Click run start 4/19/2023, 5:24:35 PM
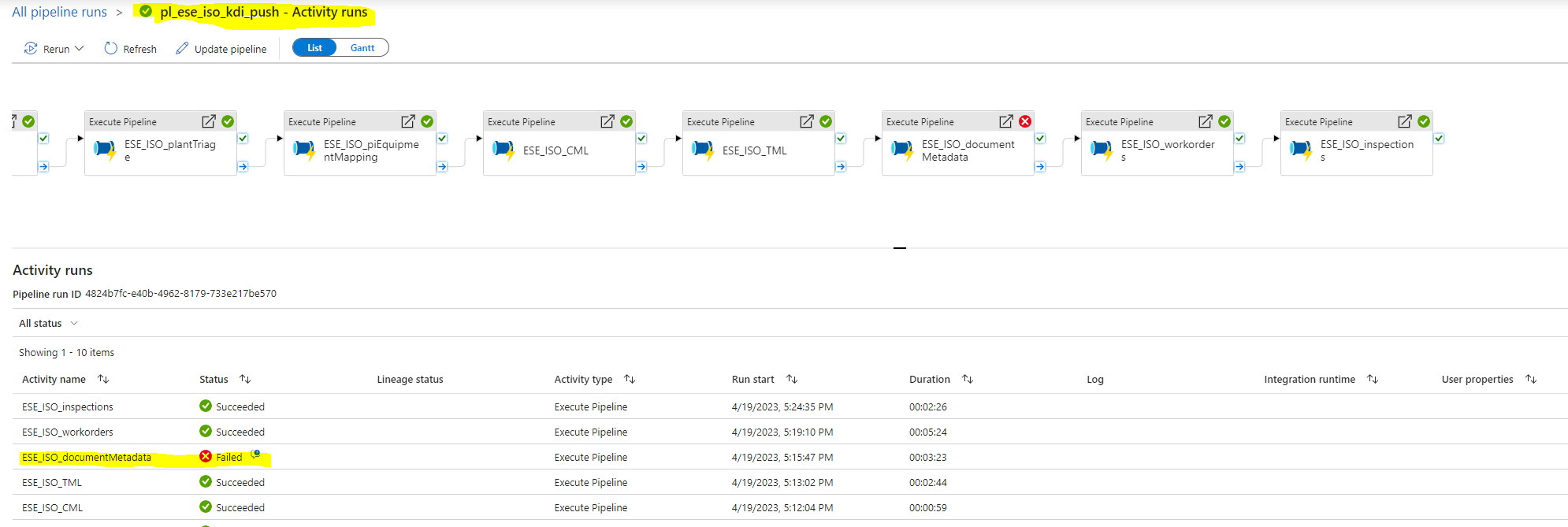Viewport: 1568px width, 527px height. click(x=782, y=407)
